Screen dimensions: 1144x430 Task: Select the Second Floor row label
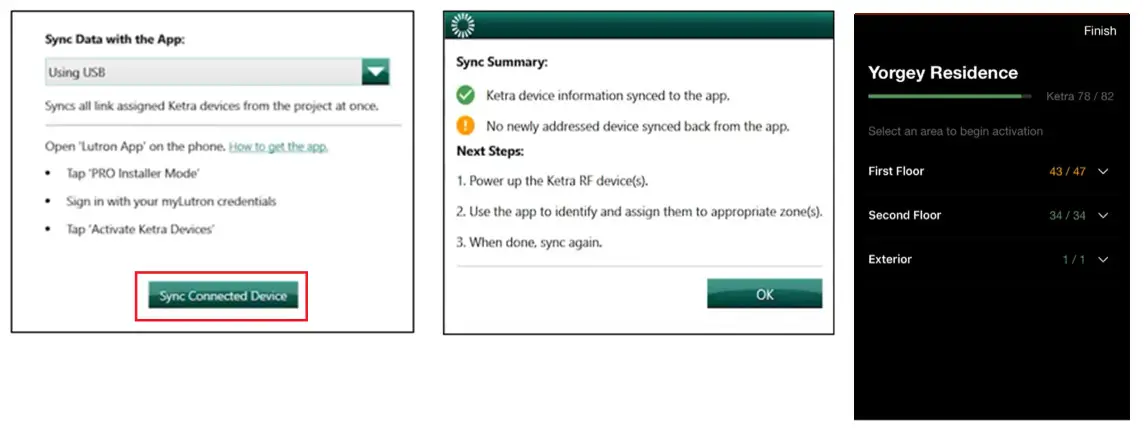(x=905, y=215)
